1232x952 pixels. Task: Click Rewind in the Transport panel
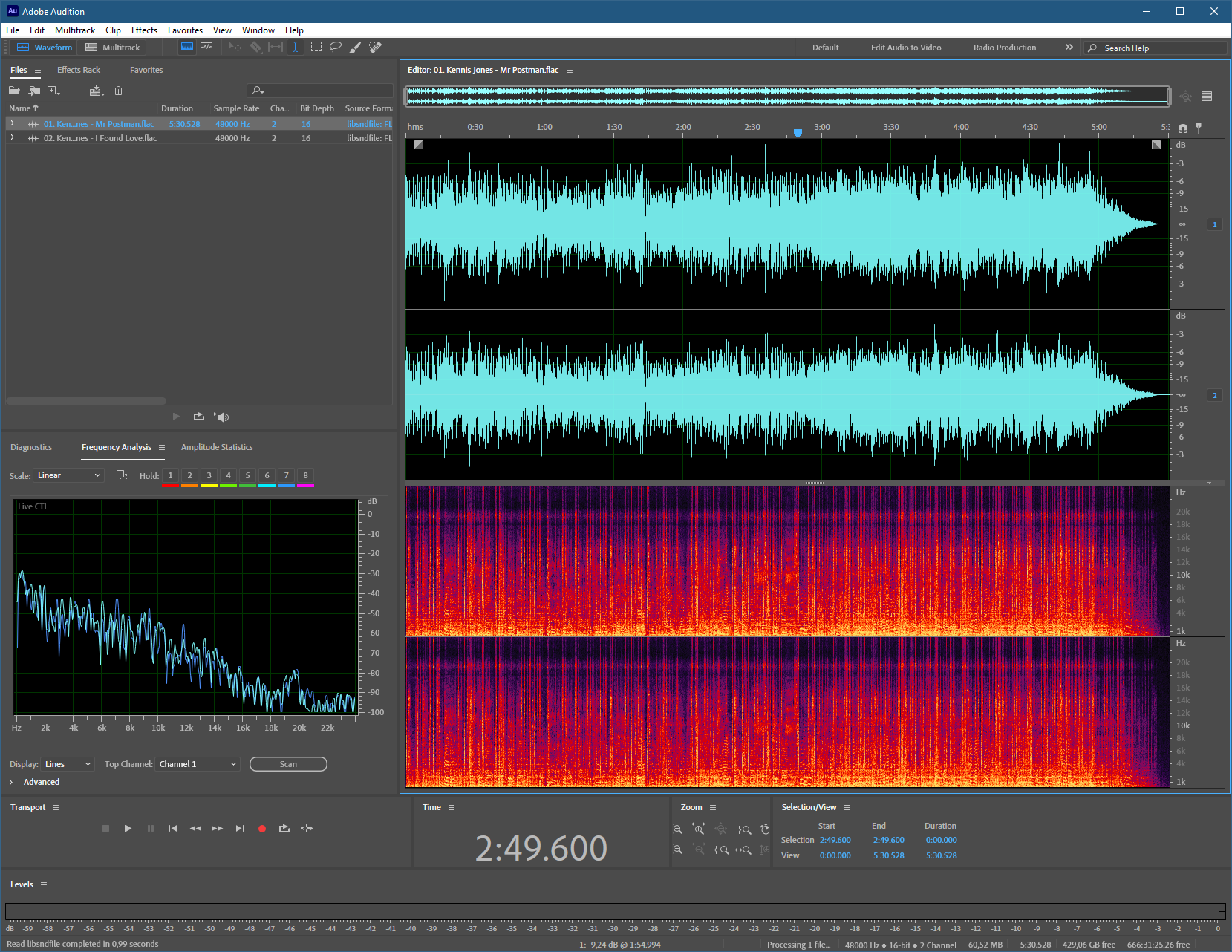[195, 828]
